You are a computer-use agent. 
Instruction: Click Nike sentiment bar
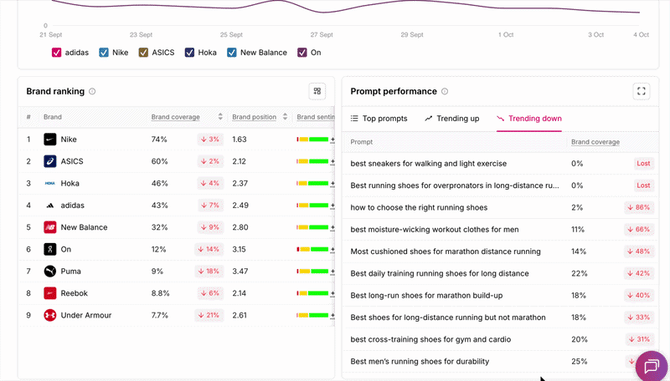[x=313, y=139]
